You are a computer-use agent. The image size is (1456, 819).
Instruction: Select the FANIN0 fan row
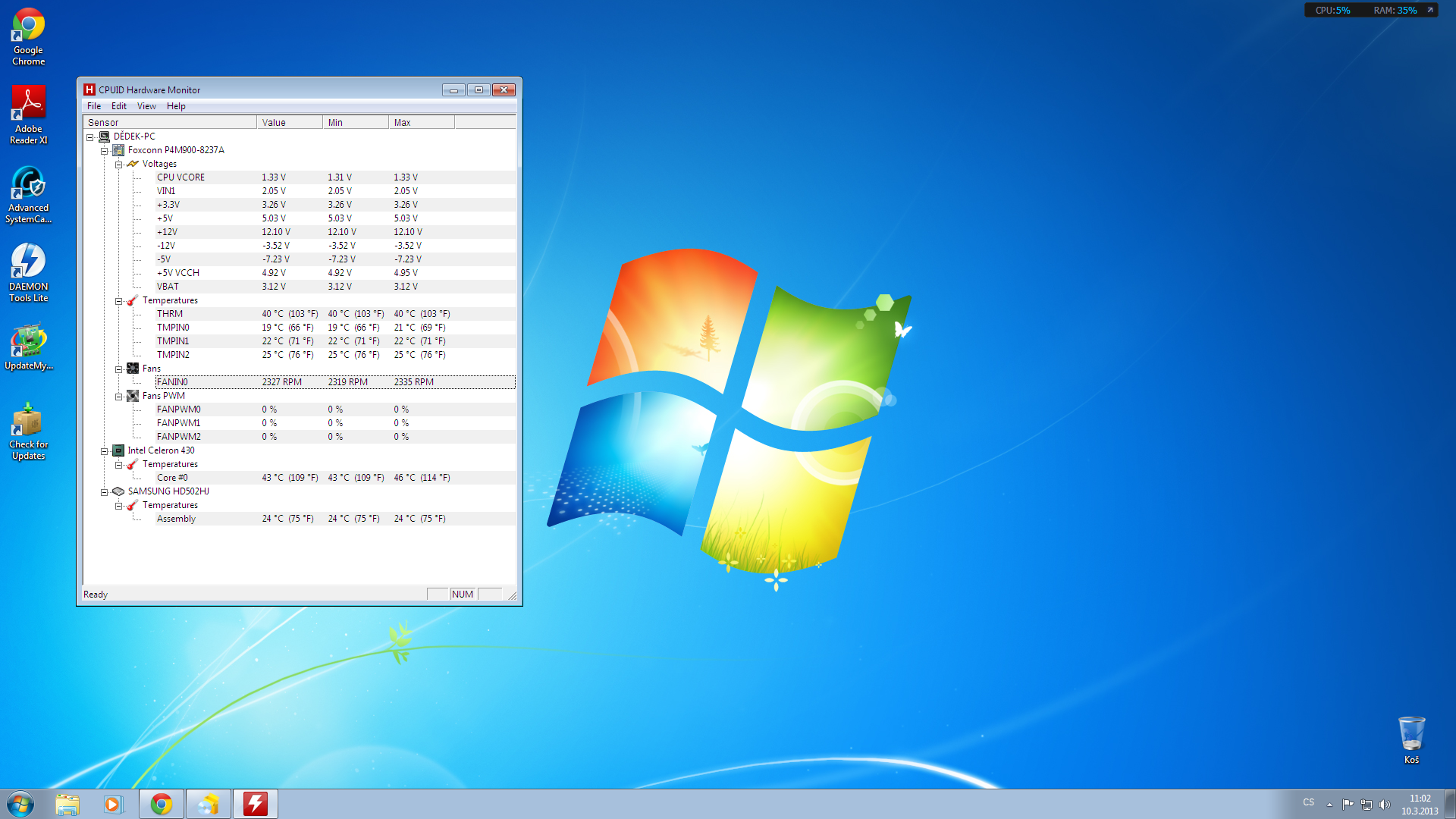335,382
